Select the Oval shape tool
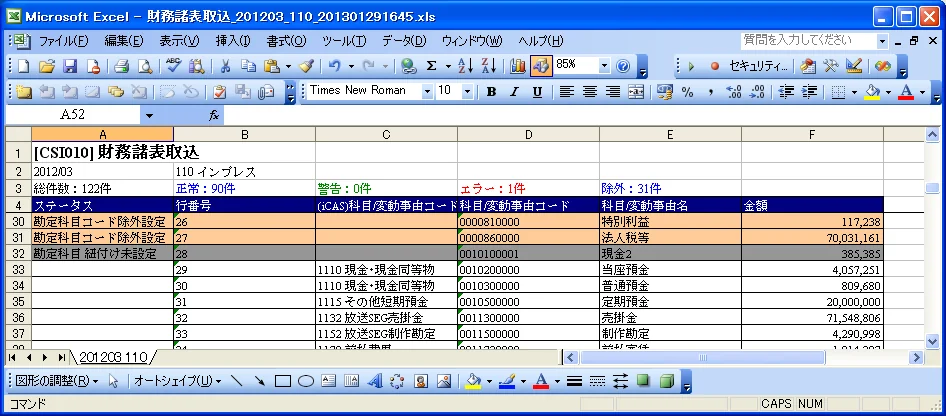 [x=306, y=381]
